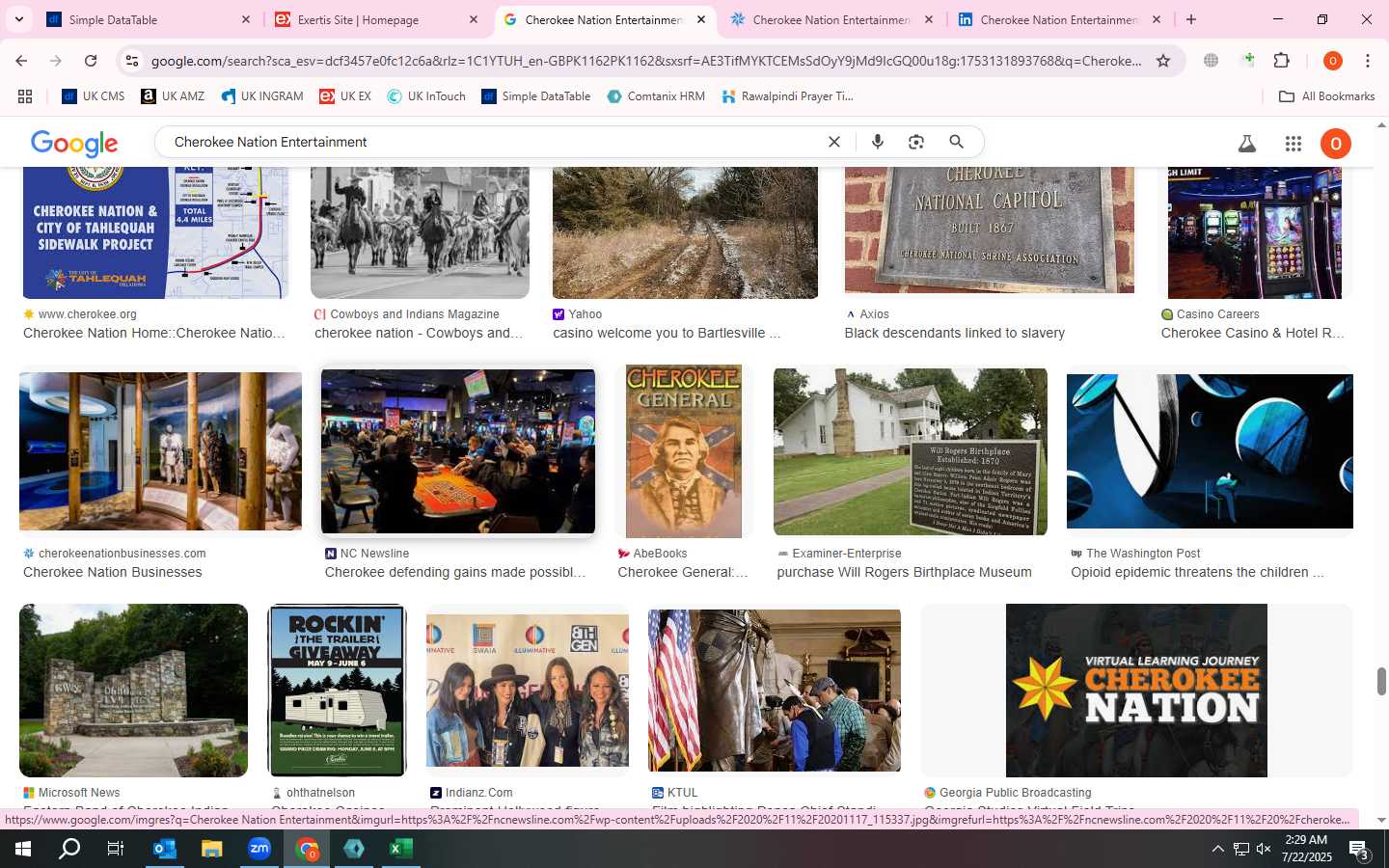Viewport: 1389px width, 868px height.
Task: Click the Google search input field
Action: [492, 142]
